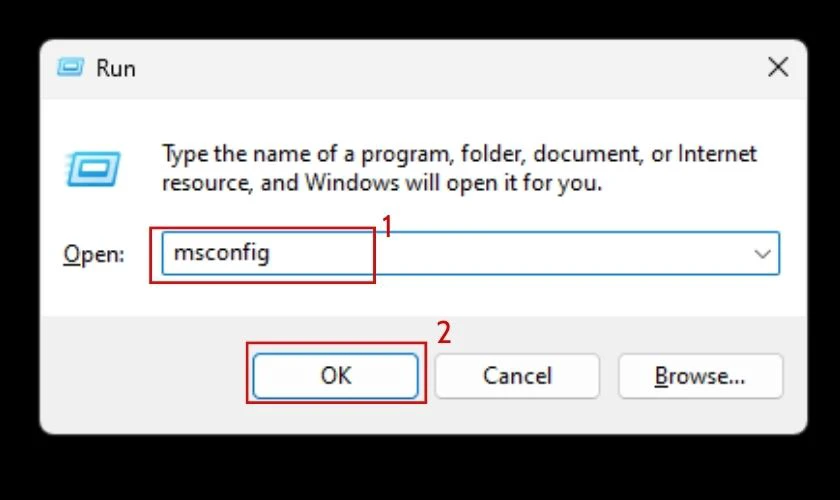Open the Browse... file picker
Image resolution: width=840 pixels, height=500 pixels.
(700, 376)
